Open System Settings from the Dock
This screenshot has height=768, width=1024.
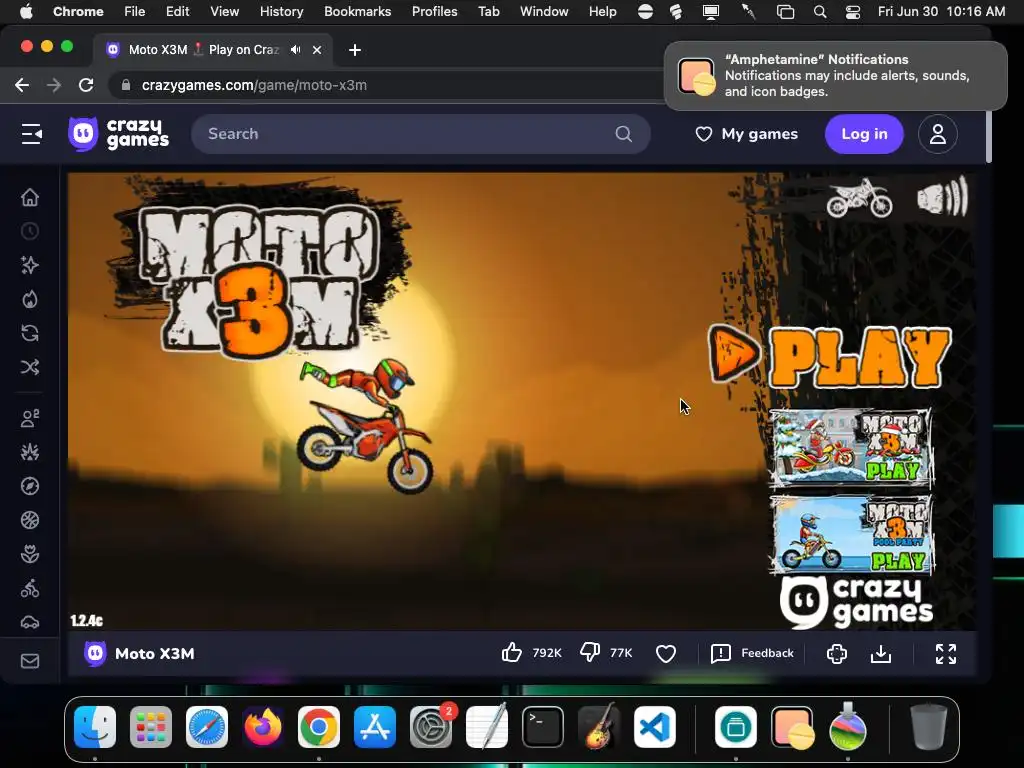[x=431, y=727]
